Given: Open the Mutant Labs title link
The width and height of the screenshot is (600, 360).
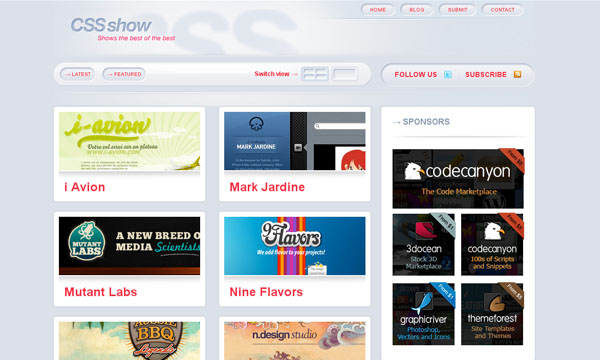Looking at the screenshot, I should 101,292.
